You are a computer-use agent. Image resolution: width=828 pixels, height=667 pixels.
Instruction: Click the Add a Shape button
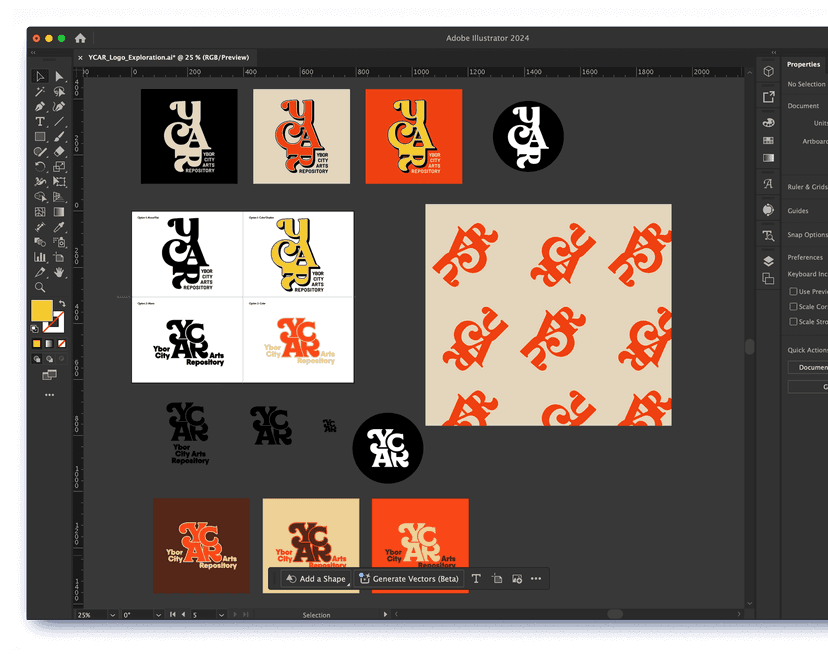316,579
